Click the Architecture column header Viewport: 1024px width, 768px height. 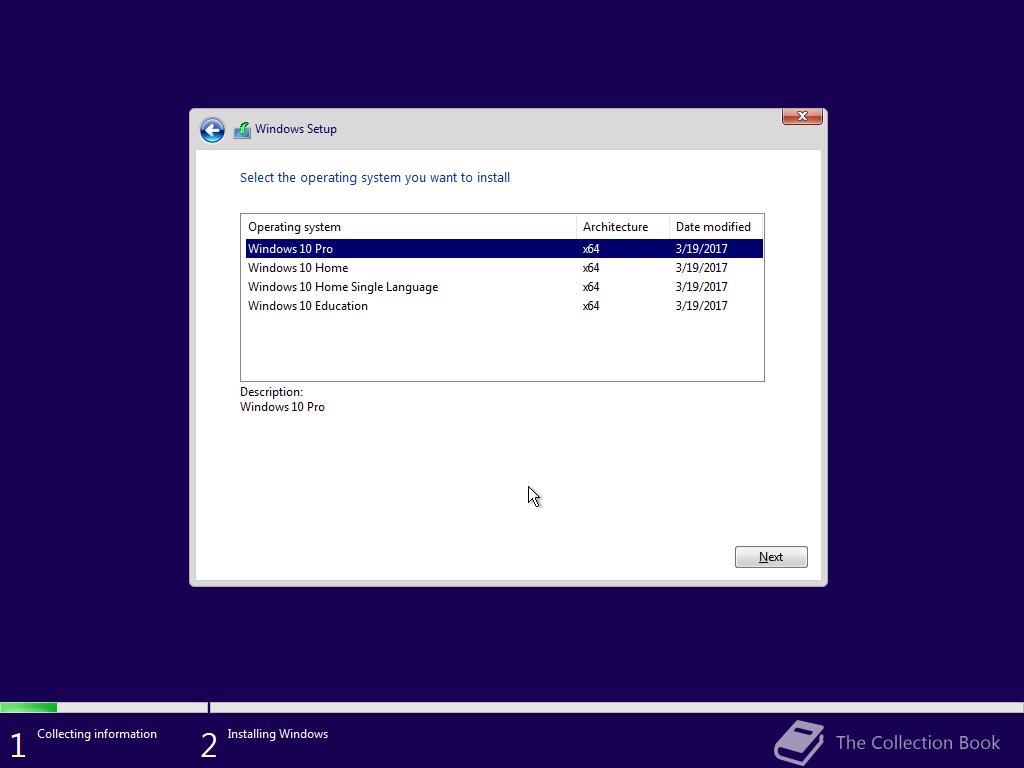point(623,227)
